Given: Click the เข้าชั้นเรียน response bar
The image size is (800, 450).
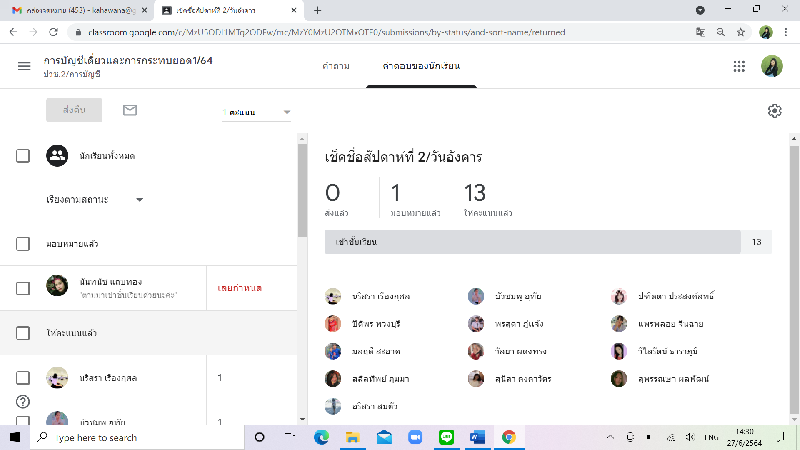Looking at the screenshot, I should pos(532,242).
